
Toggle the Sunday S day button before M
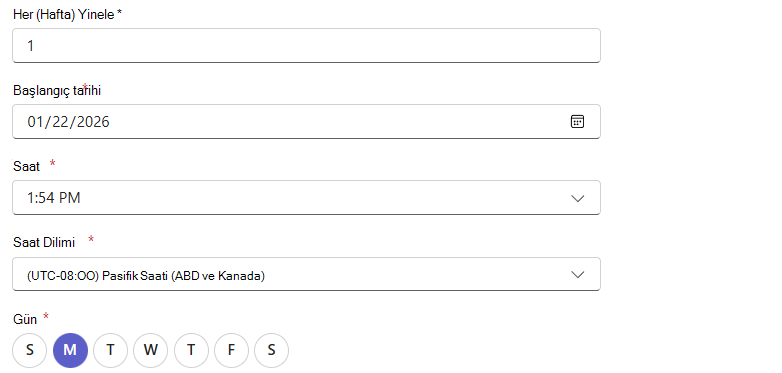point(29,350)
